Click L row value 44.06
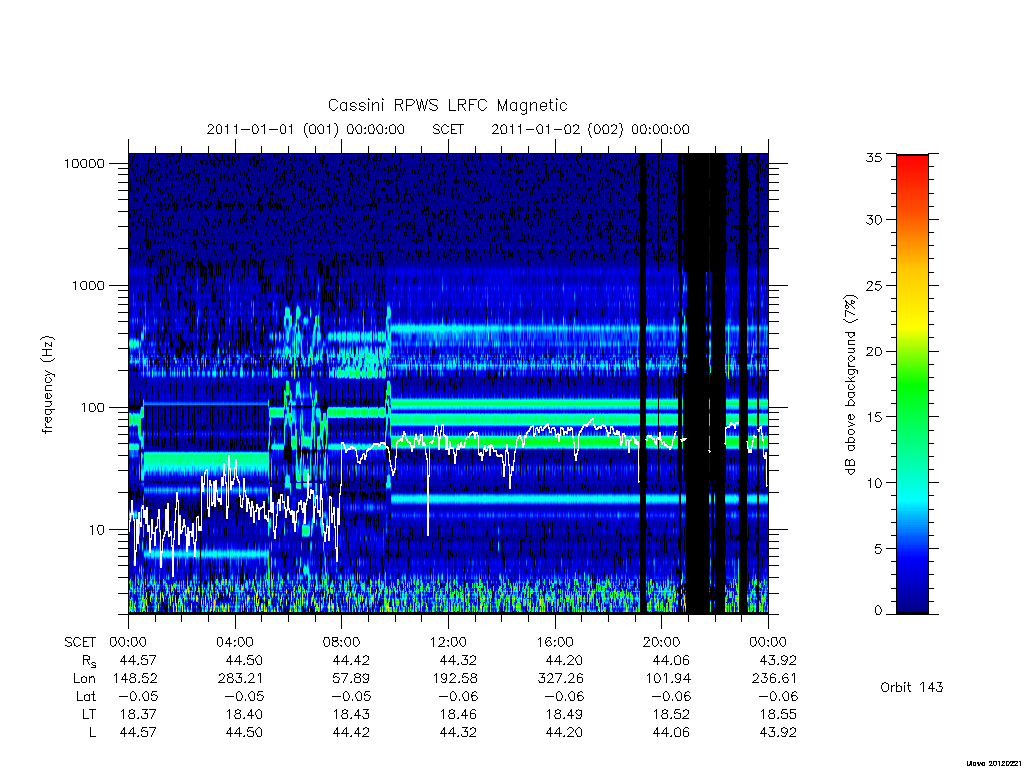The image size is (1024, 768). [x=671, y=732]
